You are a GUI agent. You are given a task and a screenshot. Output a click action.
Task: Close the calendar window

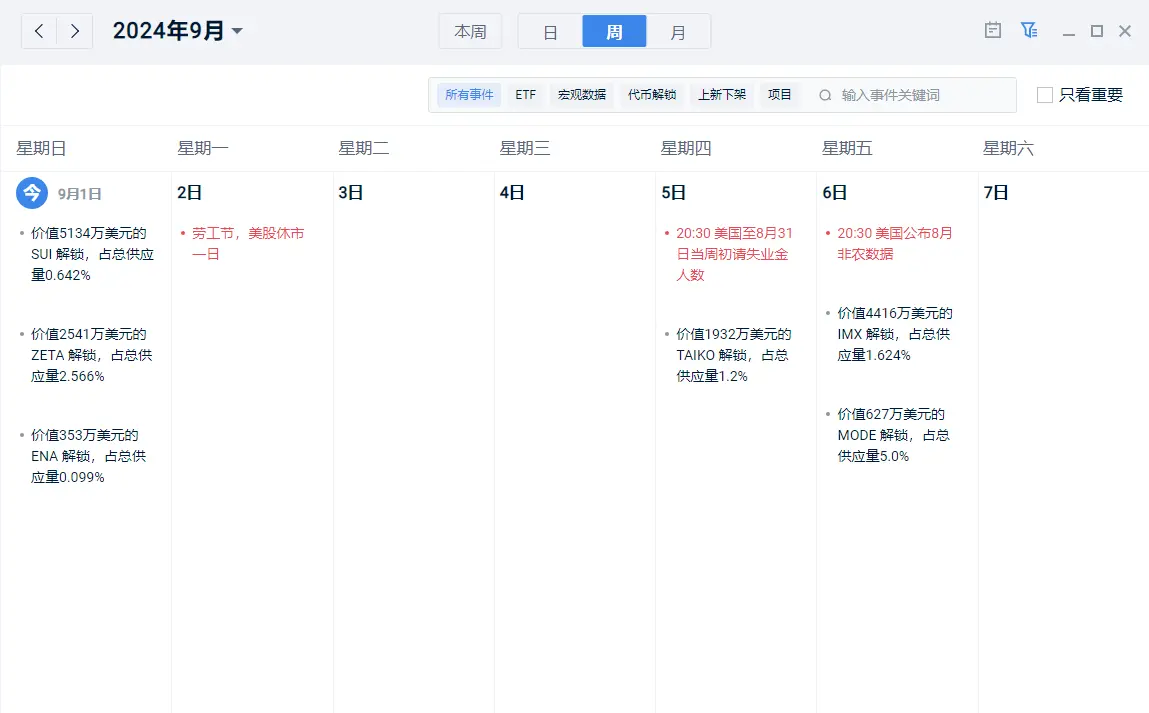[x=1125, y=31]
